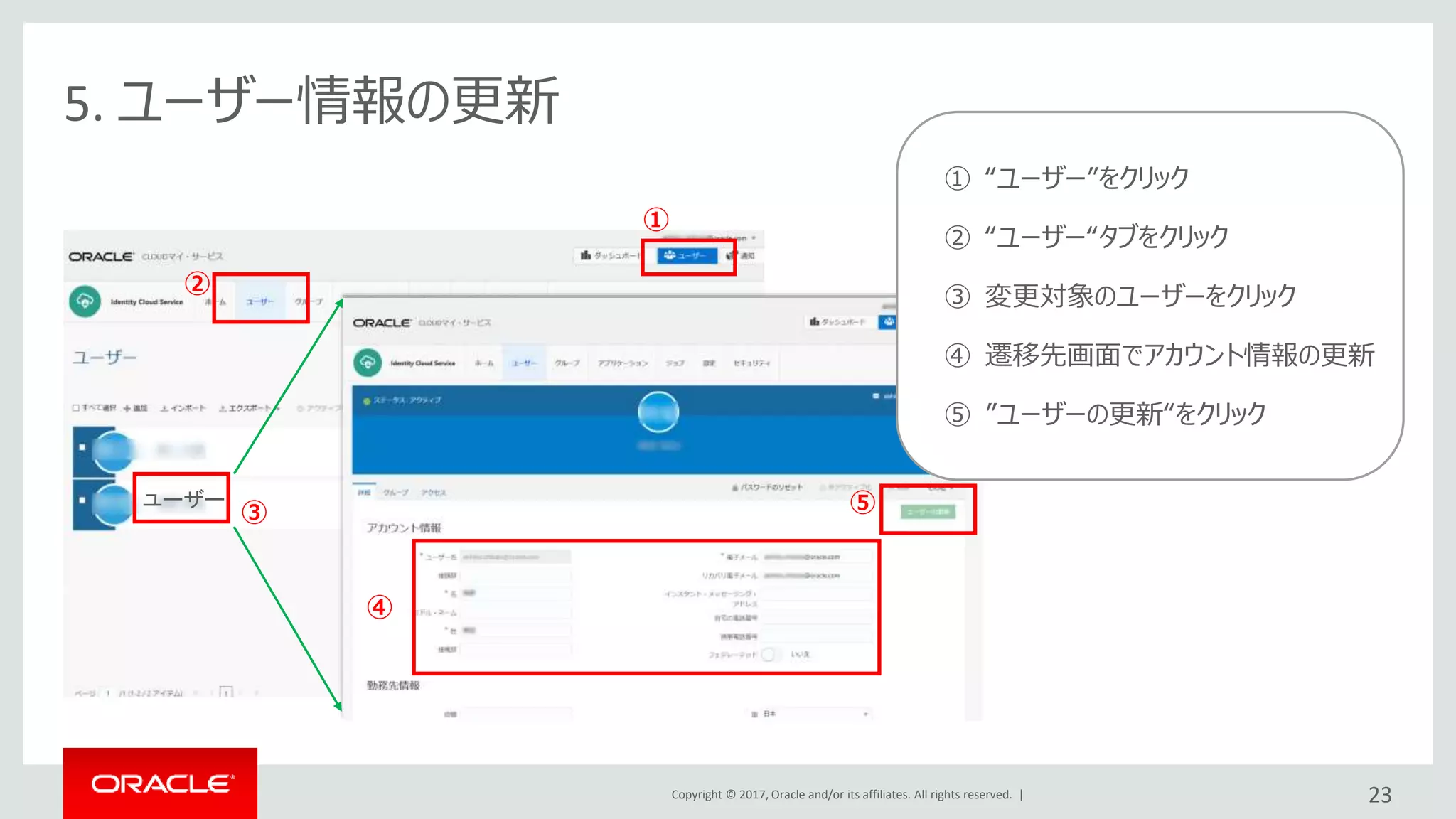Click the ユーザー名 input field
This screenshot has width=1456, height=819.
[x=515, y=557]
